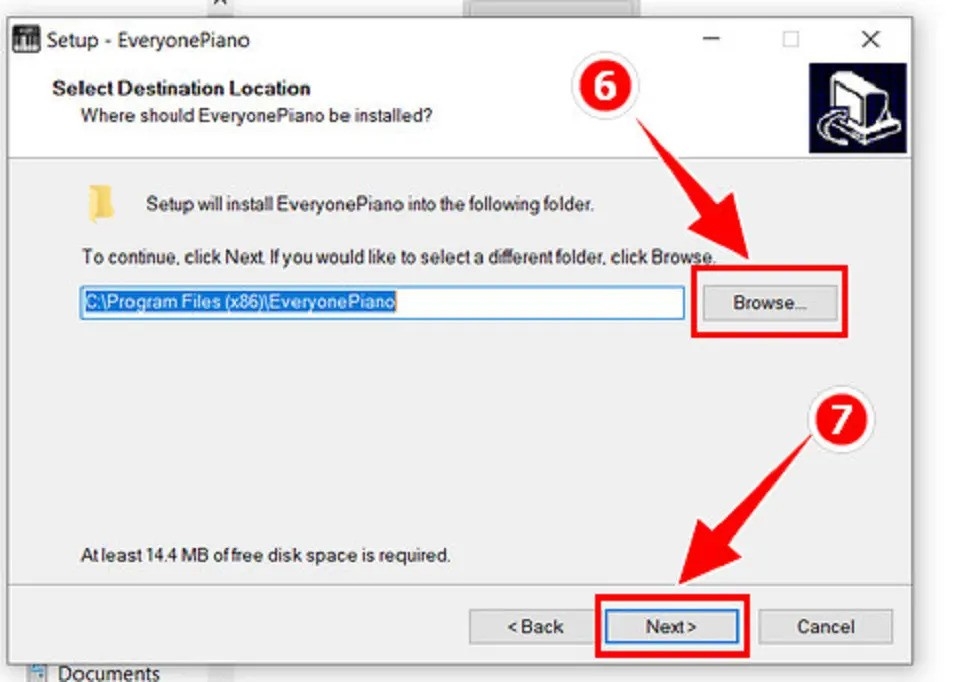Click the red circle numbered 7
Image resolution: width=960 pixels, height=682 pixels.
[841, 419]
